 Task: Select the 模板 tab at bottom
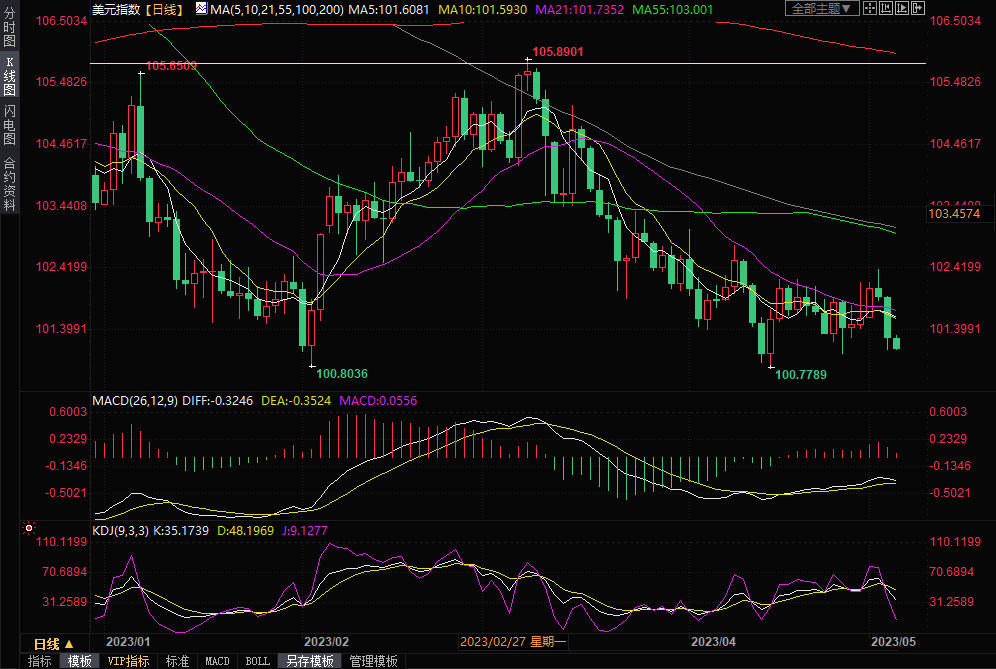81,661
